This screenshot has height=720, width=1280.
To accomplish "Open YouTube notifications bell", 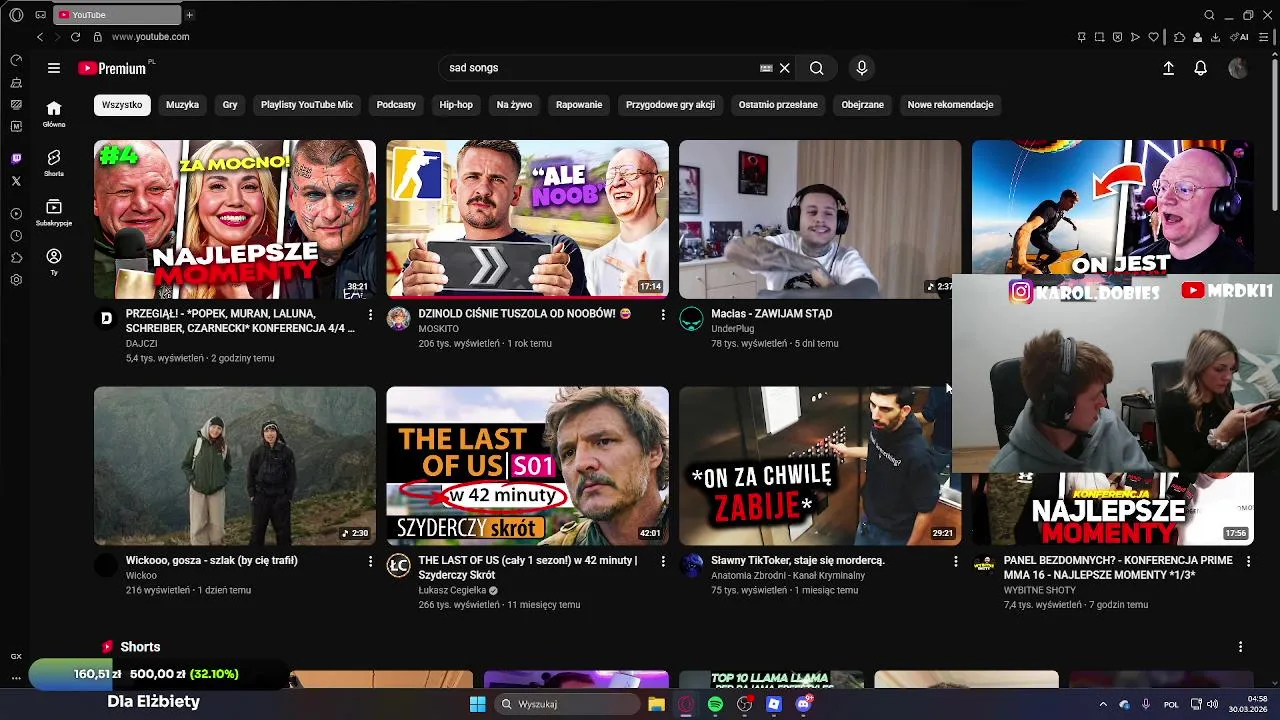I will 1200,68.
